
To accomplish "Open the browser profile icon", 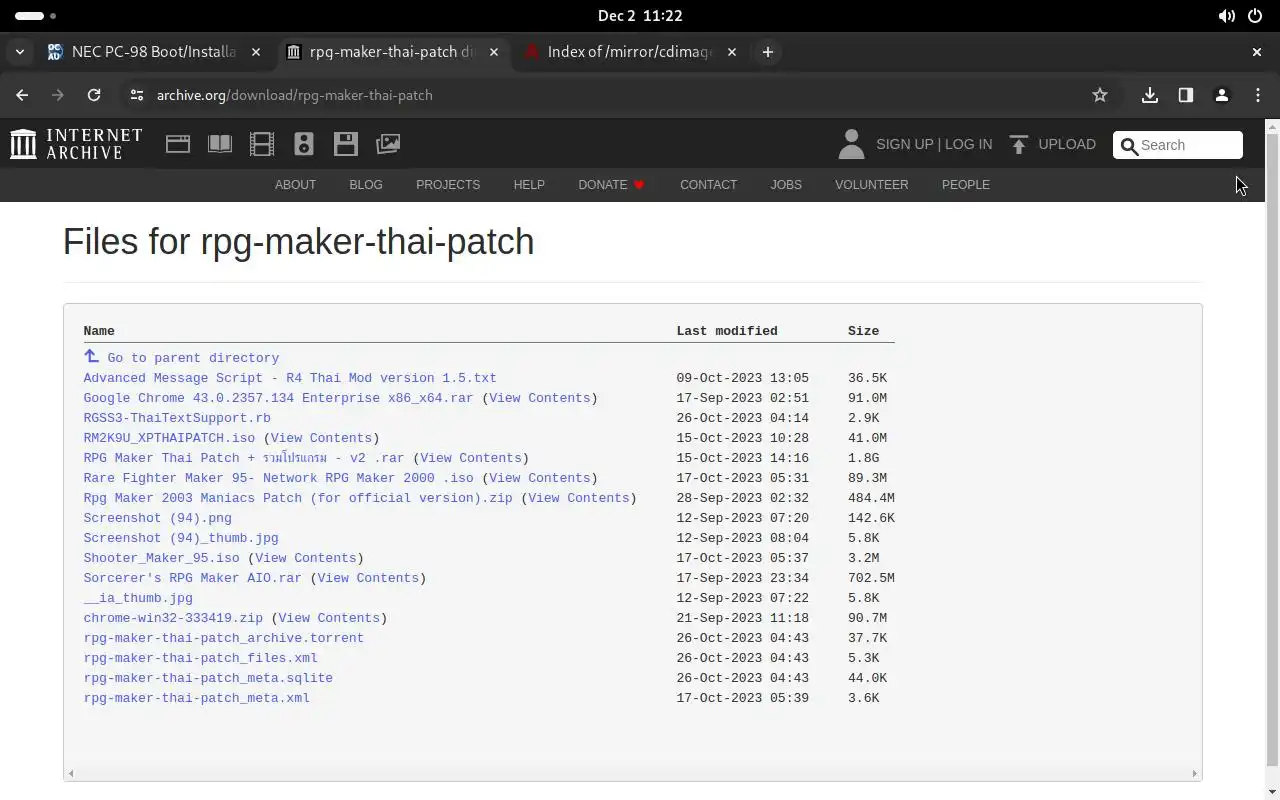I will [1222, 95].
